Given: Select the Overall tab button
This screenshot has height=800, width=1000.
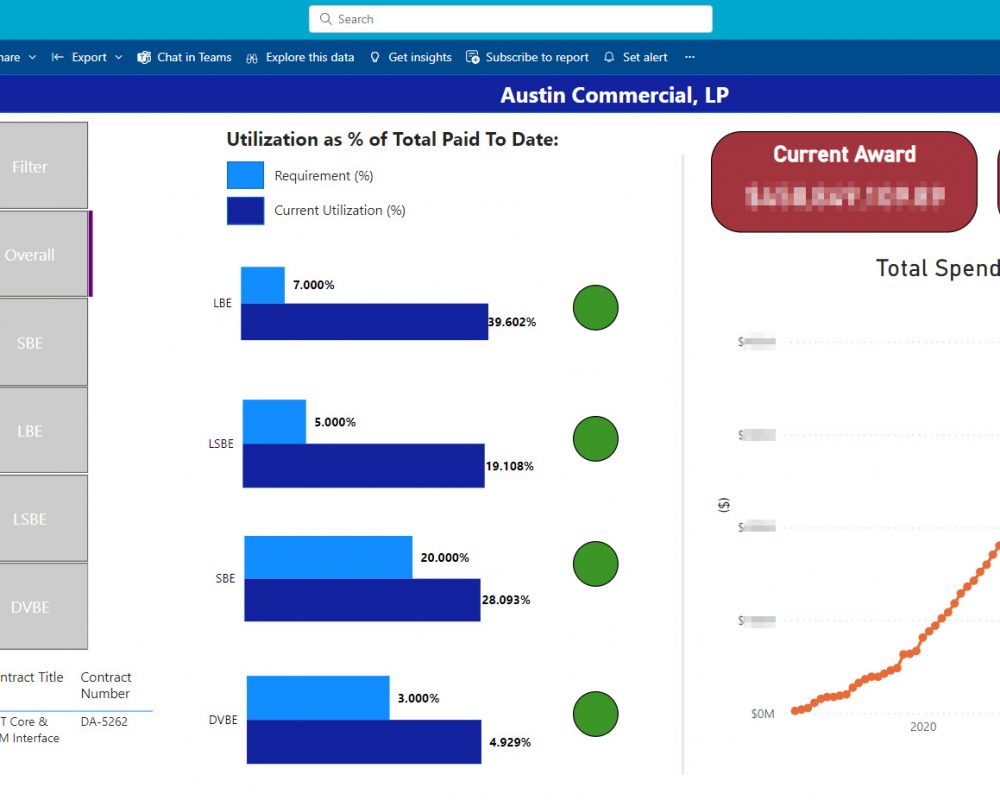Looking at the screenshot, I should tap(45, 254).
